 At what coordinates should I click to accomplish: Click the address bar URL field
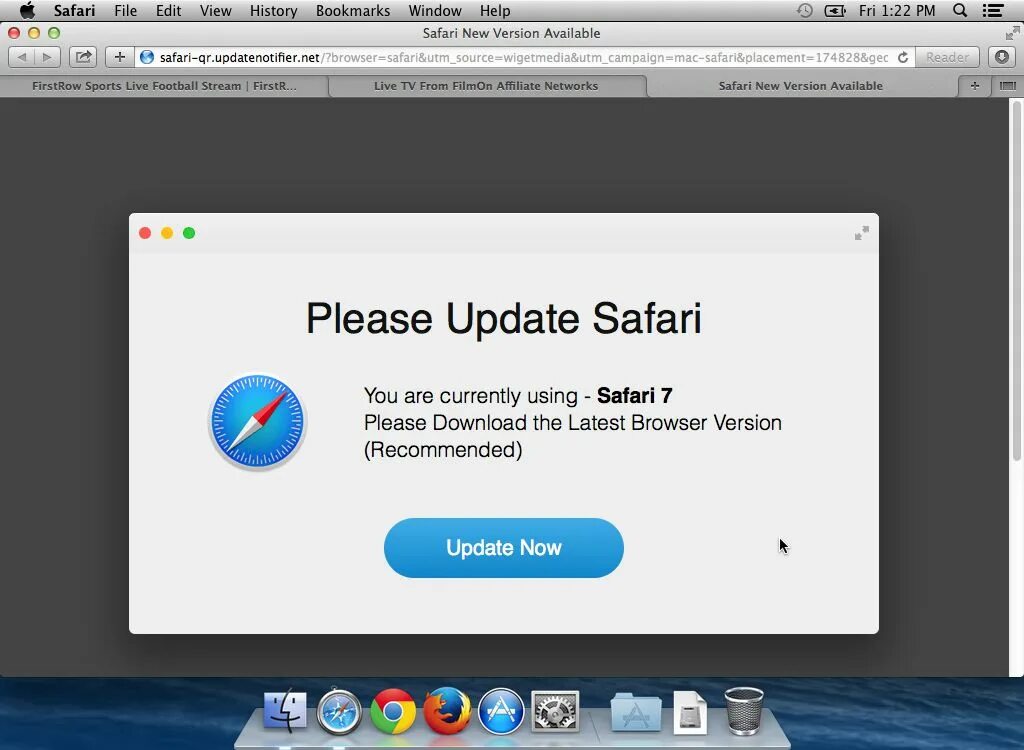click(524, 57)
